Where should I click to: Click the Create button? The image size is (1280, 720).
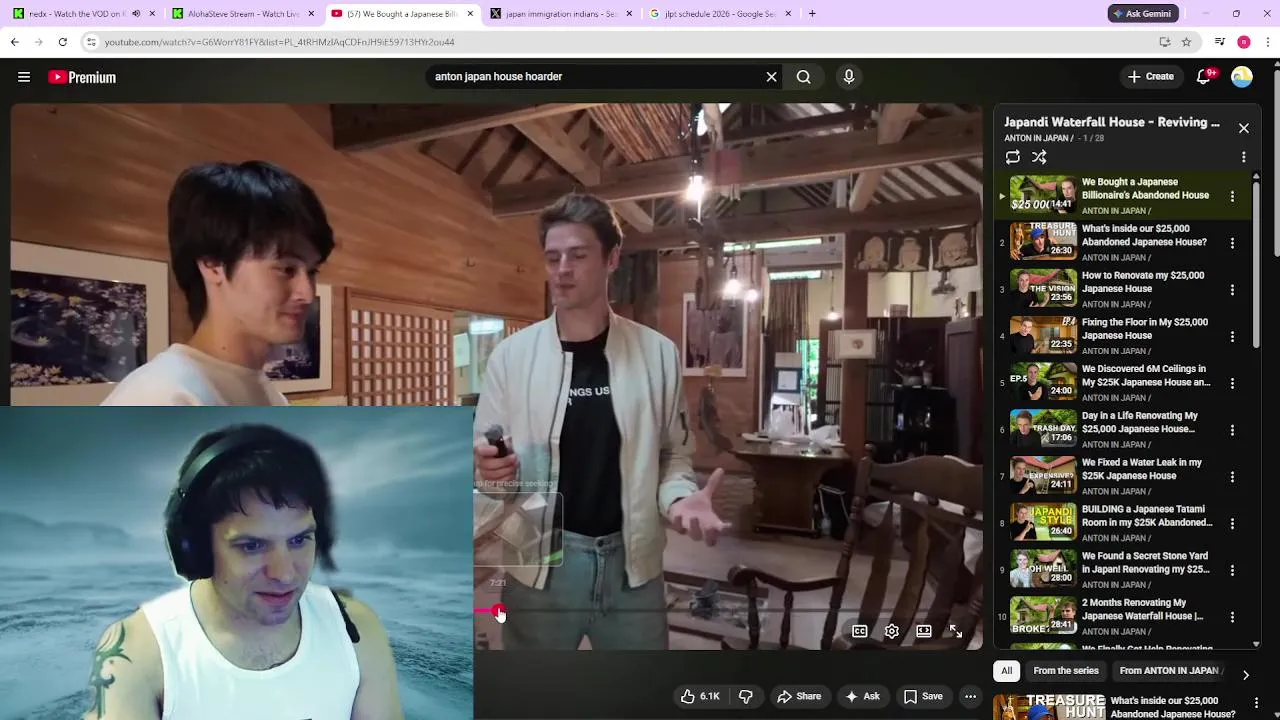pos(1151,77)
